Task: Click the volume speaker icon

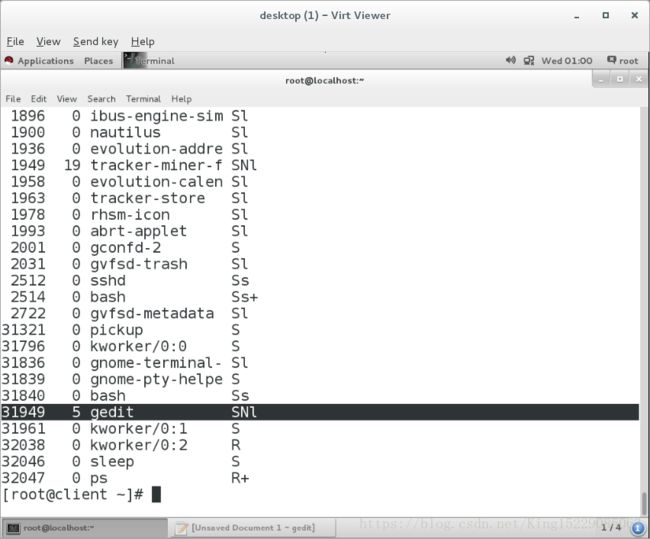Action: tap(511, 61)
